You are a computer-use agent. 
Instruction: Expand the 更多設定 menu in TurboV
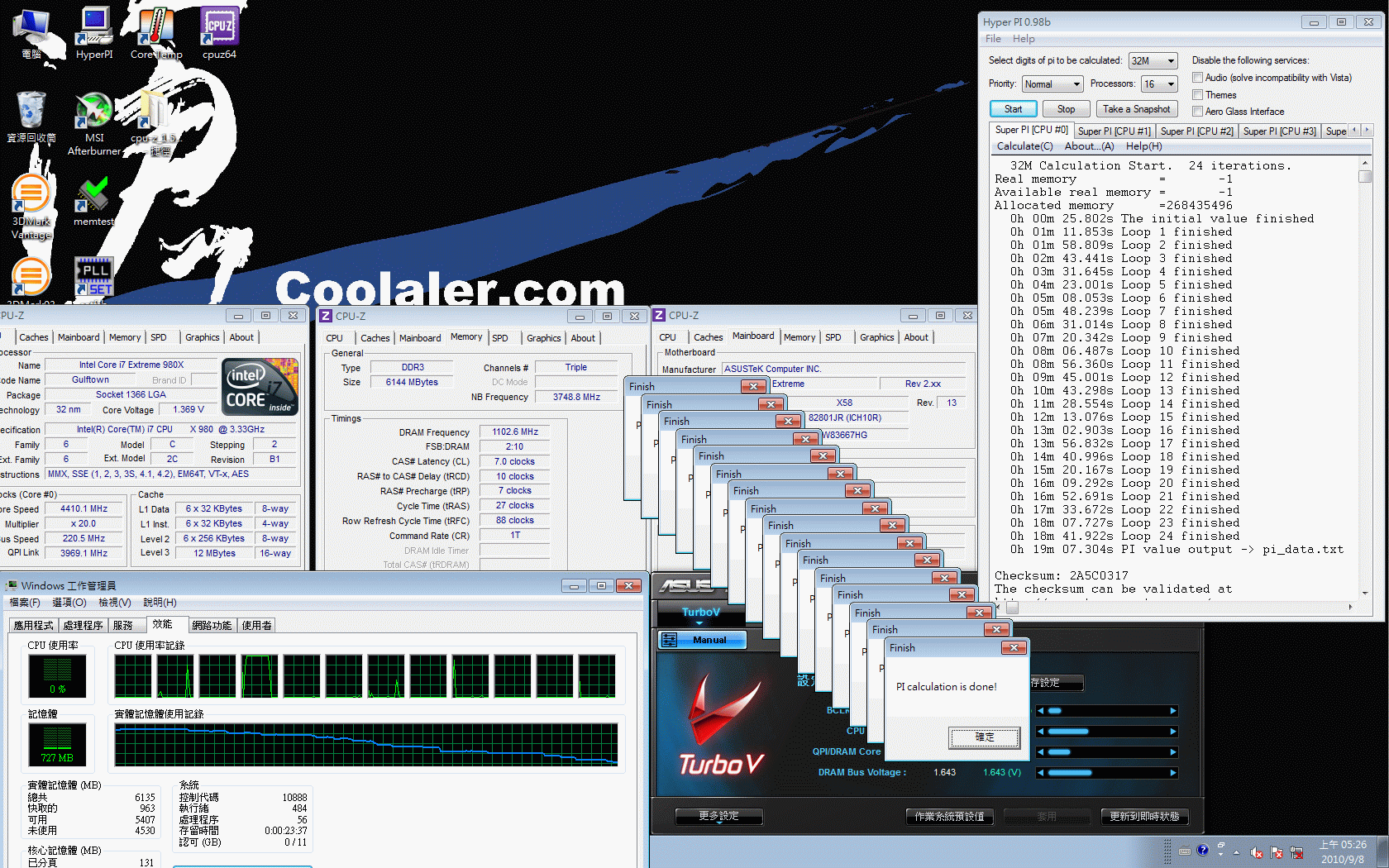[x=718, y=816]
